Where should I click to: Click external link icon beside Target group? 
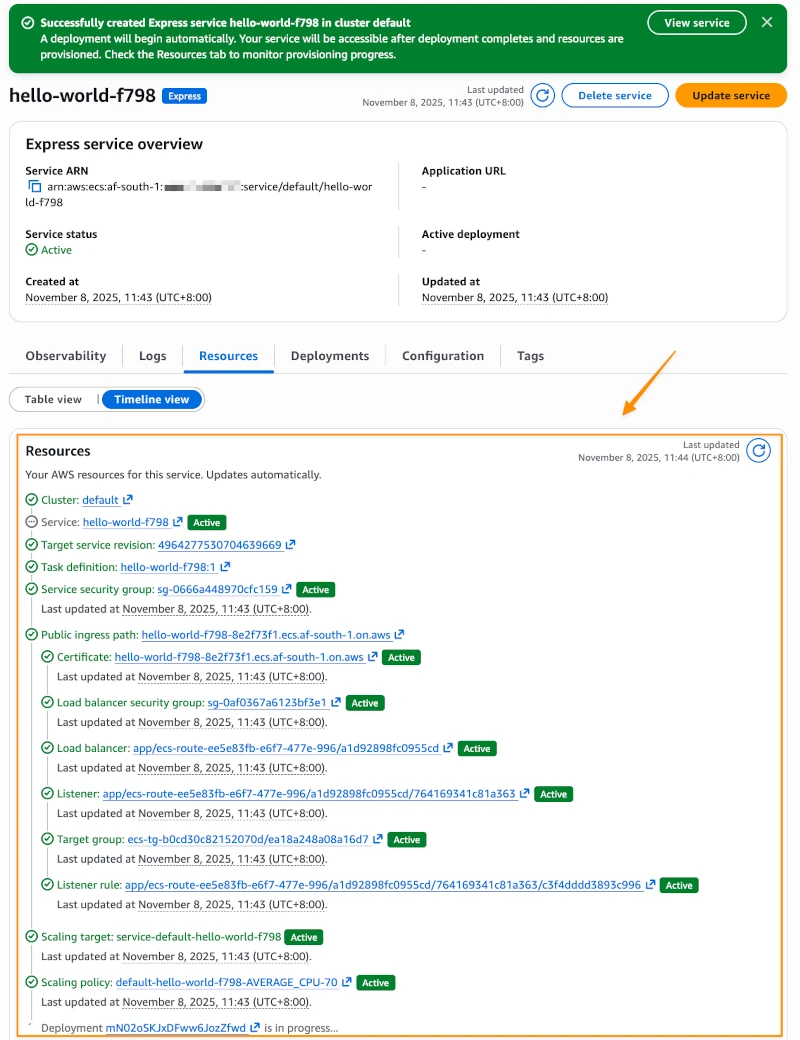(x=378, y=839)
